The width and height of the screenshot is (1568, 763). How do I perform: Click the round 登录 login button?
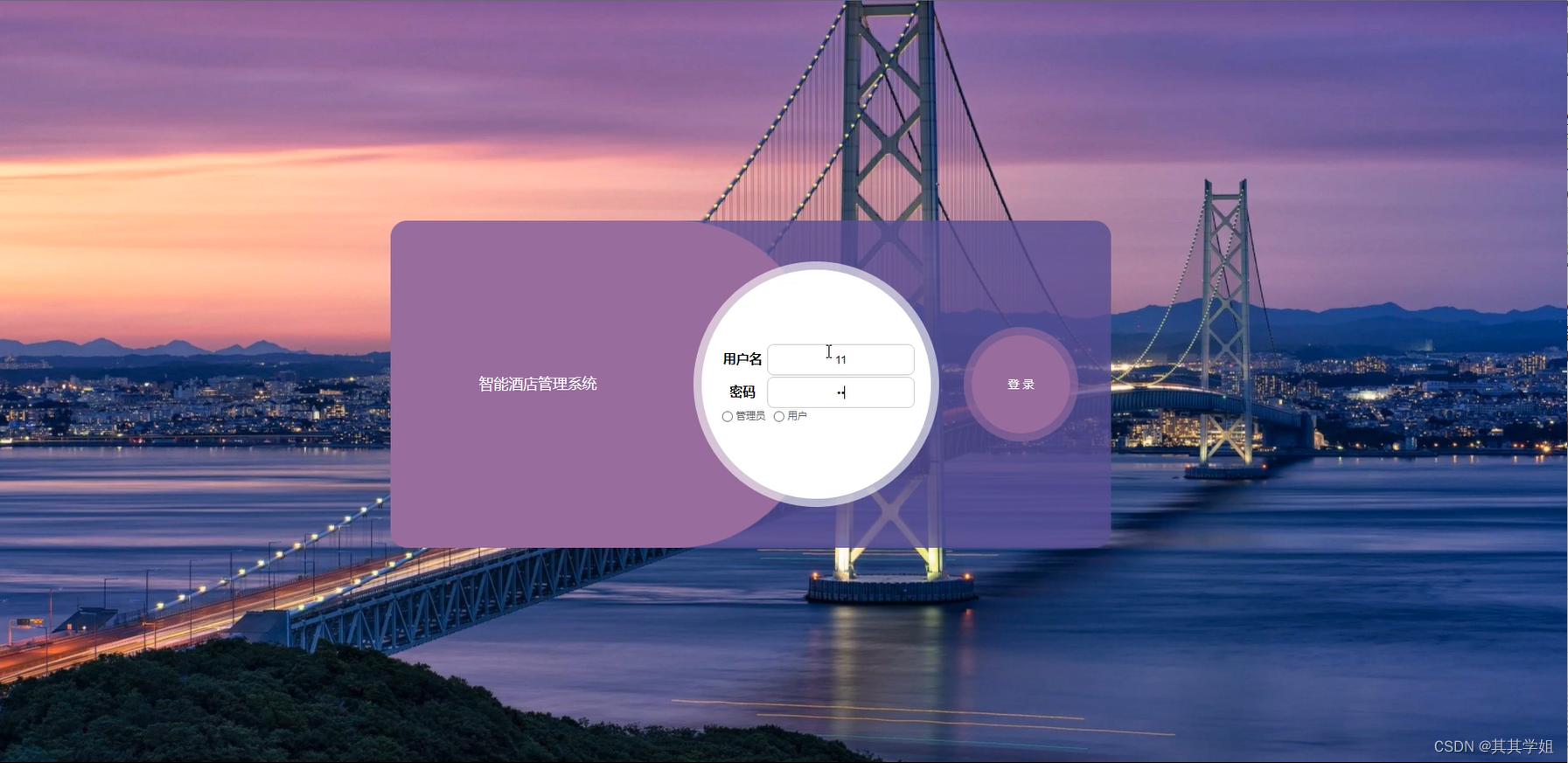tap(1021, 385)
